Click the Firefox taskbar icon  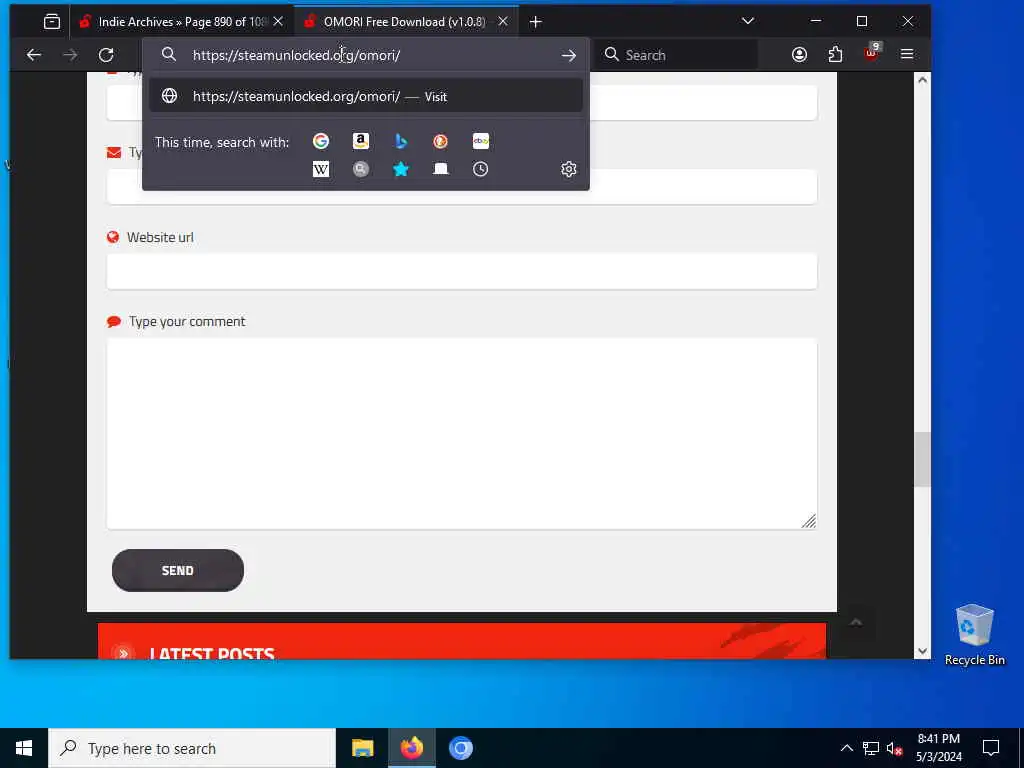(x=411, y=748)
